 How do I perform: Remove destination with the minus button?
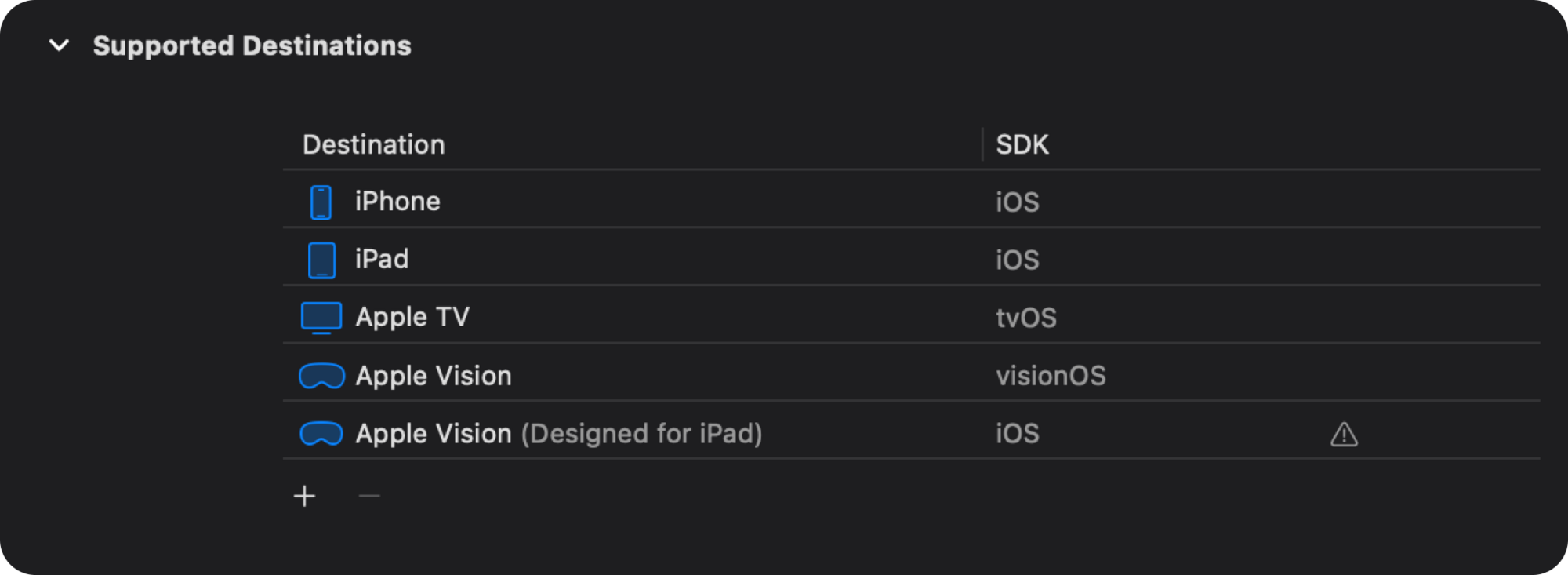(x=369, y=496)
